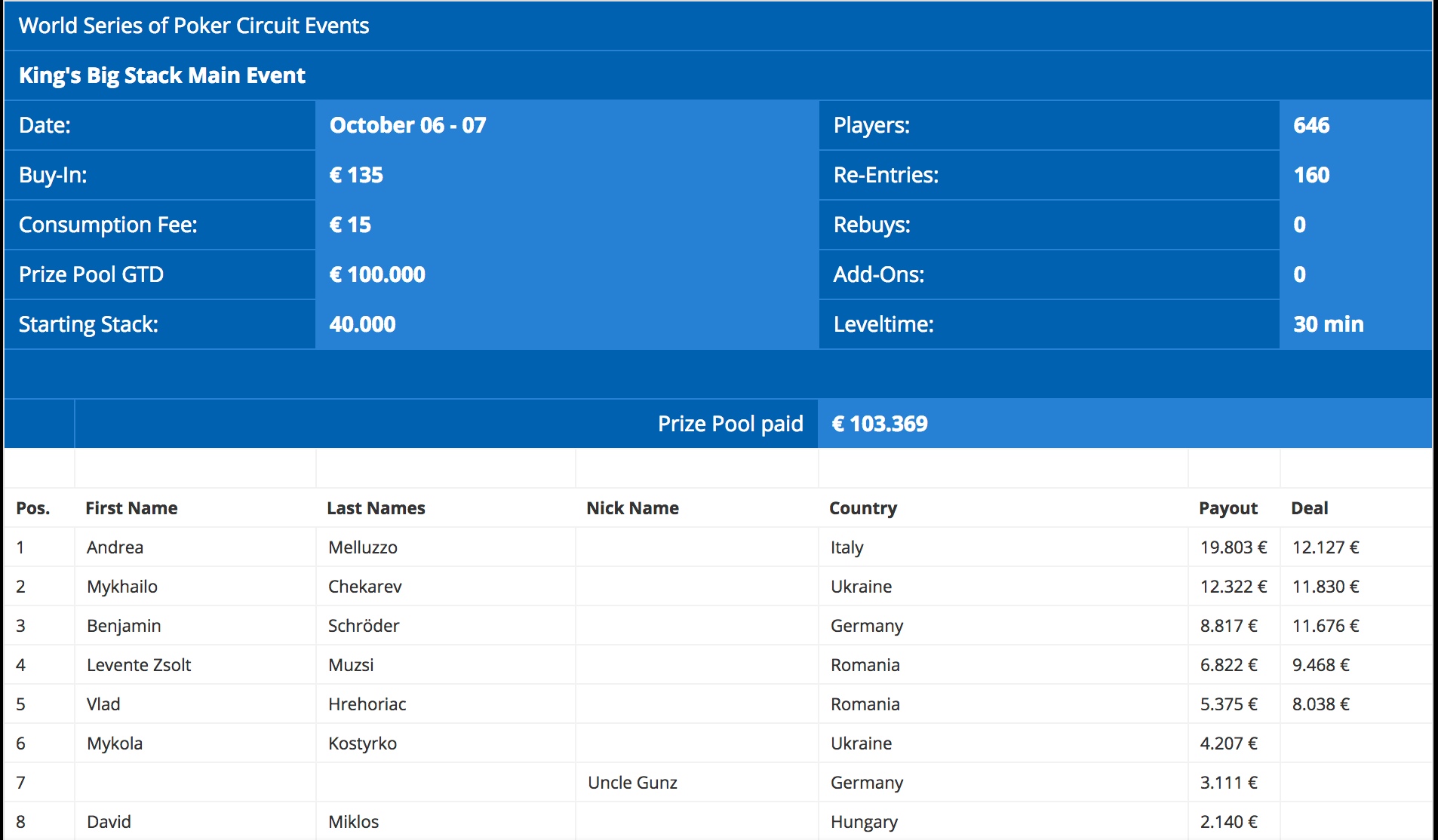
Task: Click first name 'Mykola'
Action: pyautogui.click(x=115, y=743)
